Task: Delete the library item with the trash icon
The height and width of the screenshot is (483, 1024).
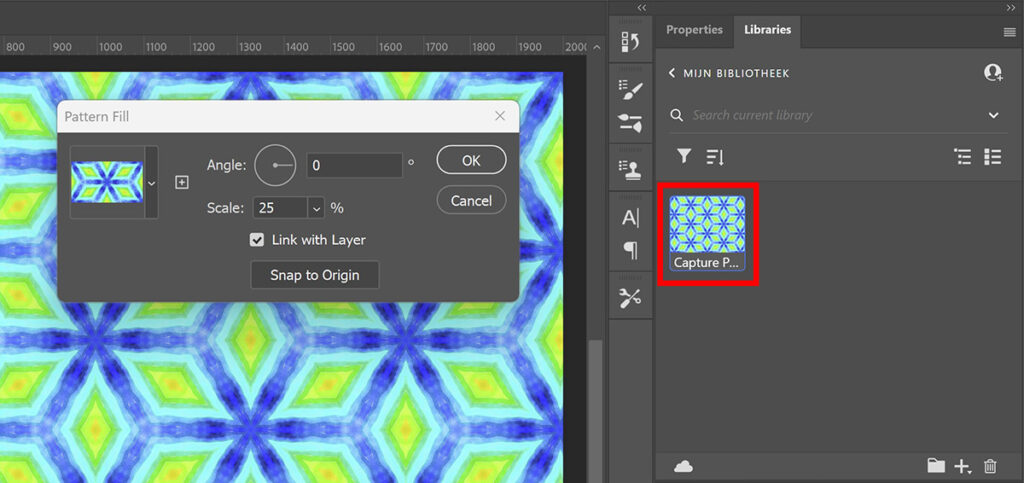Action: 990,466
